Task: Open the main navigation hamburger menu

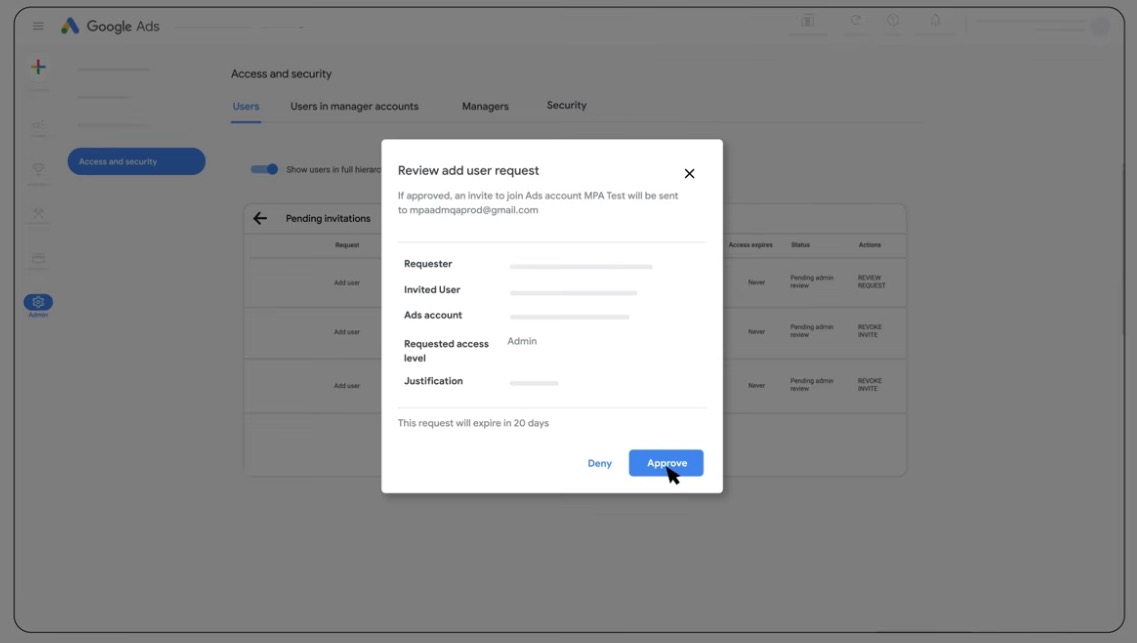Action: click(x=38, y=26)
